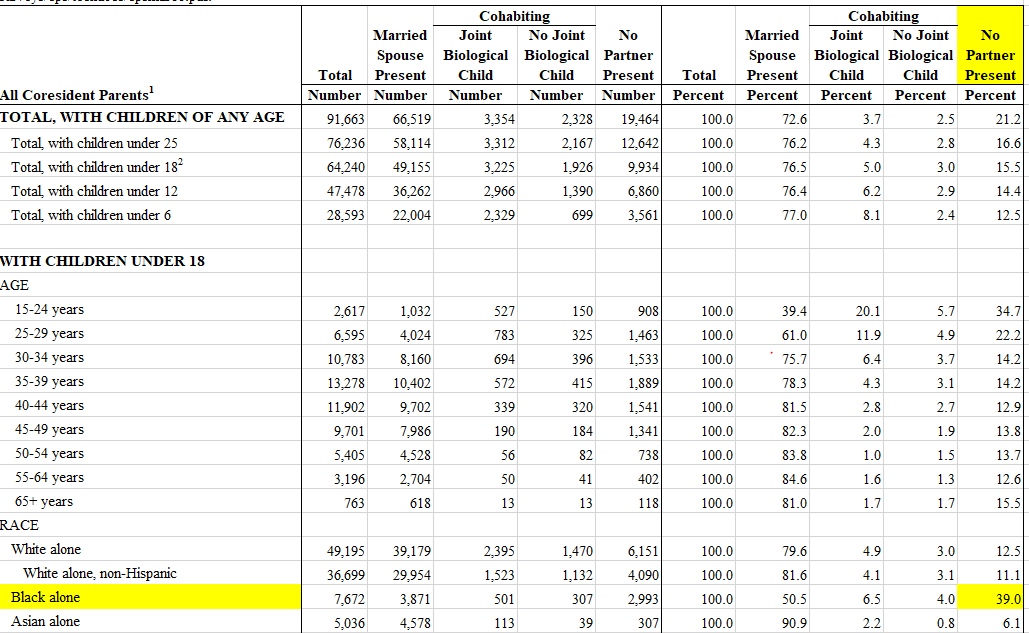The width and height of the screenshot is (1029, 633).
Task: Select the '30-34 years' row label
Action: point(49,357)
